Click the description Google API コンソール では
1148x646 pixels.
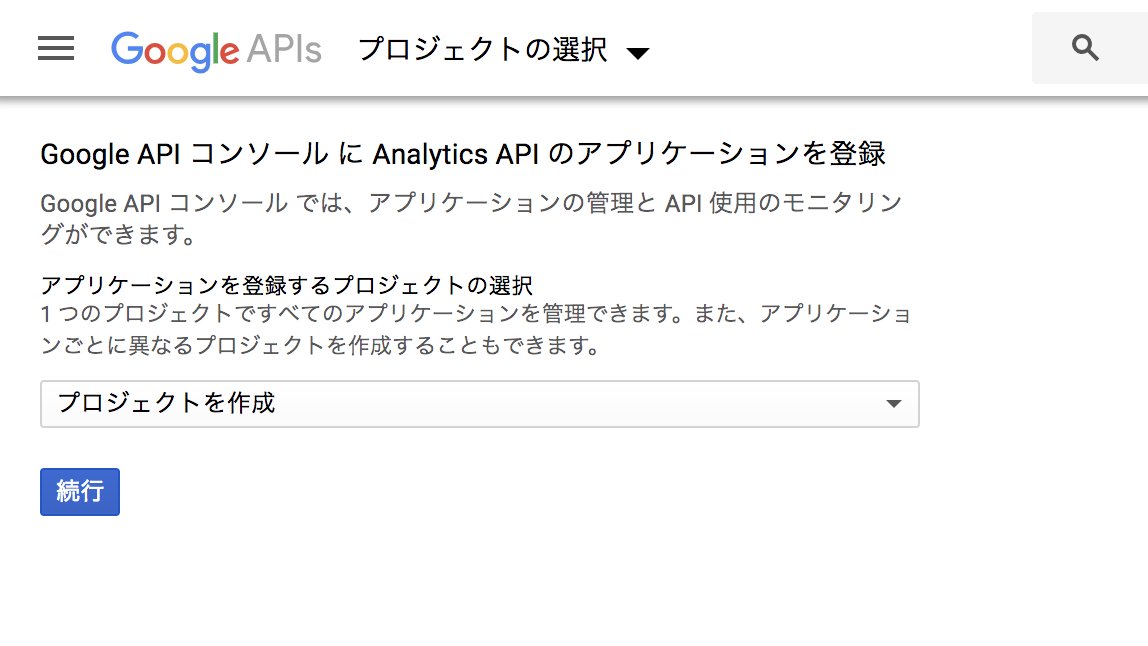[x=472, y=218]
